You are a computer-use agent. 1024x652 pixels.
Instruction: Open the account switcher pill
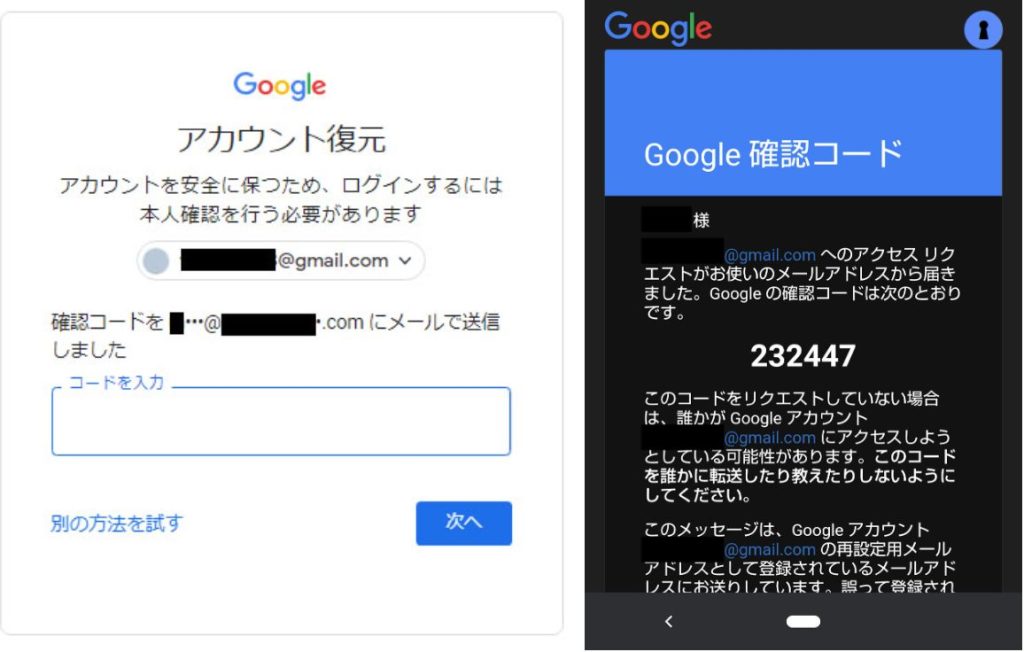pyautogui.click(x=281, y=261)
